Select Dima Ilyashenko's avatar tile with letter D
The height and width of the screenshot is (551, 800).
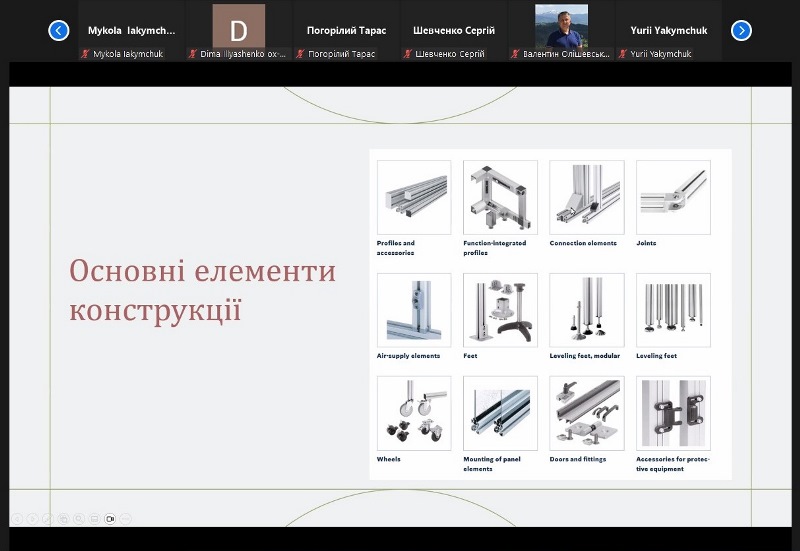(x=239, y=31)
